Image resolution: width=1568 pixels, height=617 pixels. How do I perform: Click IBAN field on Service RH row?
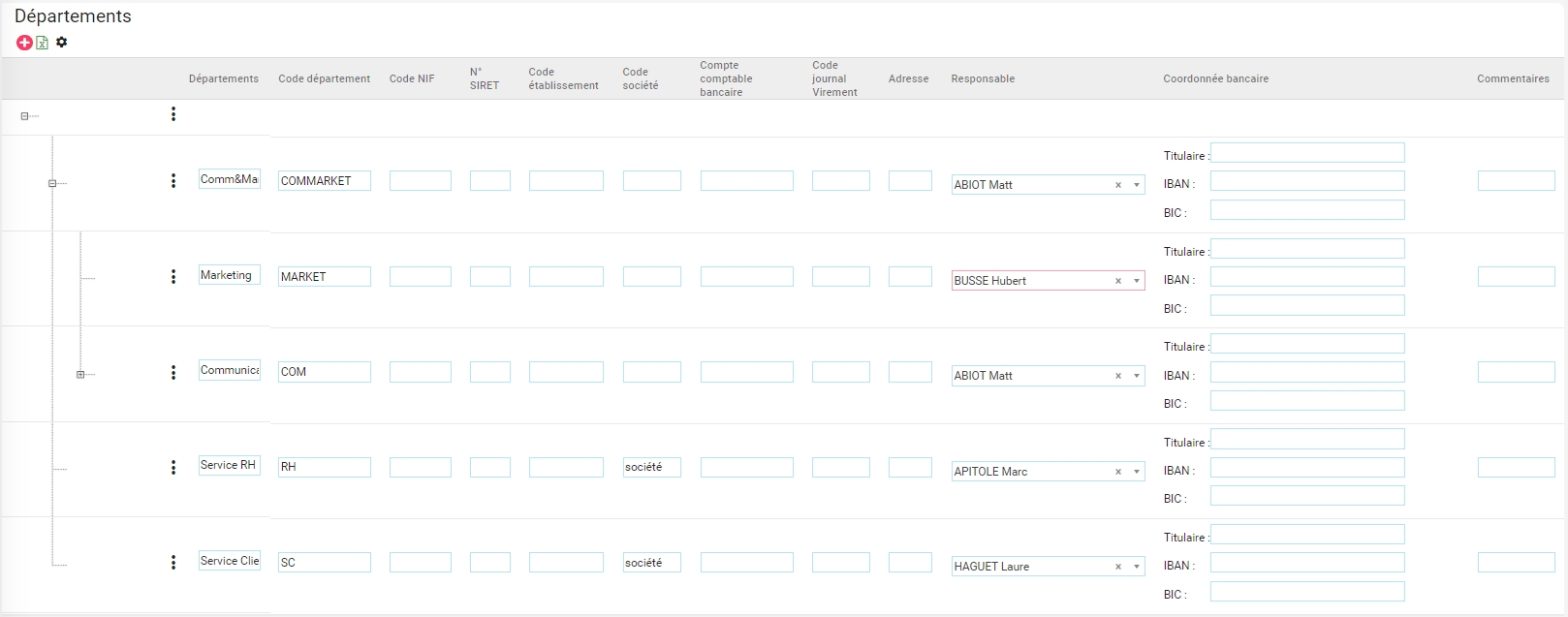pyautogui.click(x=1307, y=468)
